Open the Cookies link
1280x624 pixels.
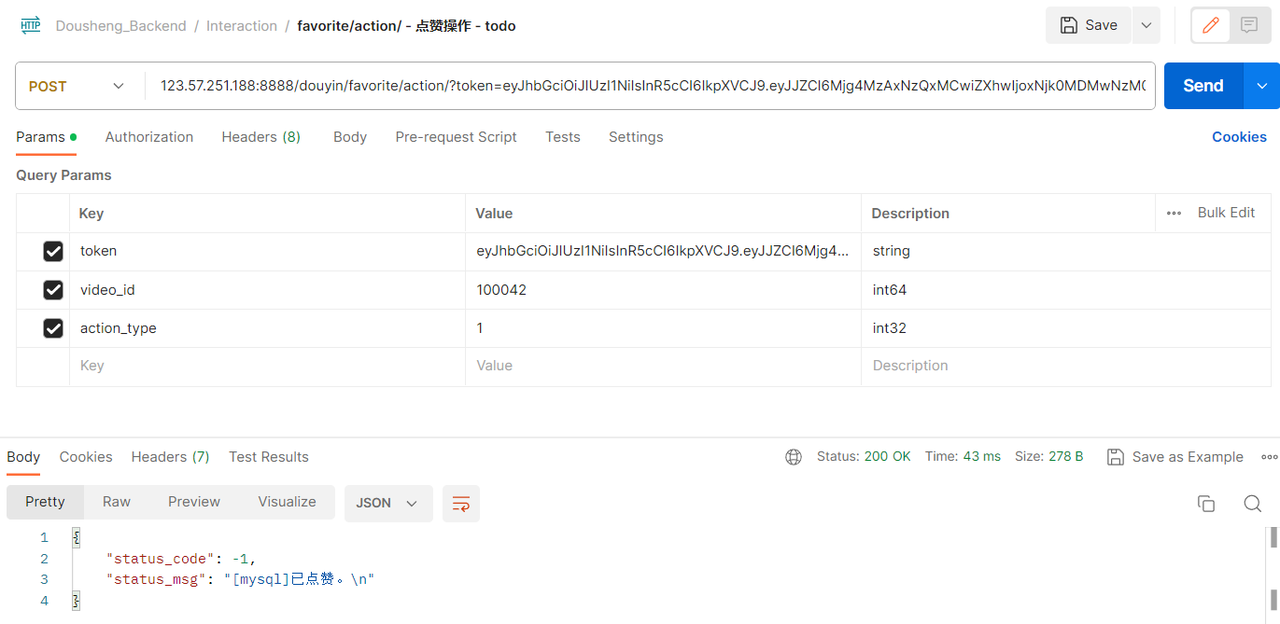pyautogui.click(x=1239, y=137)
